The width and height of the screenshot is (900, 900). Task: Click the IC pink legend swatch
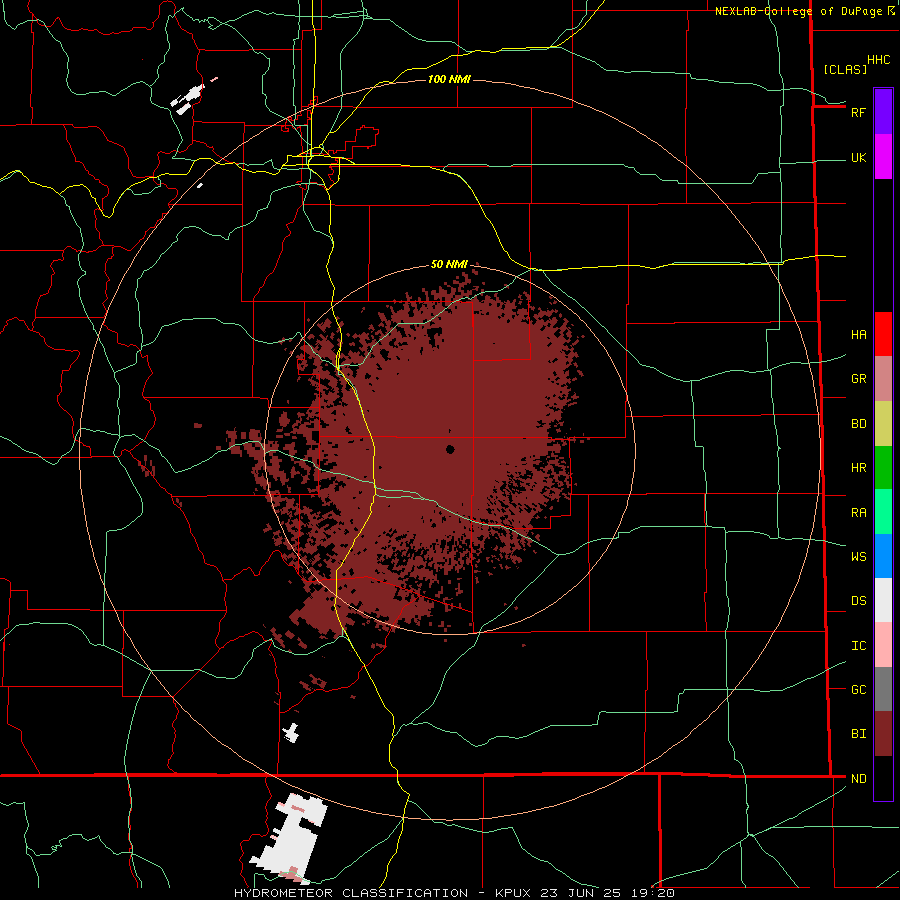pyautogui.click(x=883, y=645)
